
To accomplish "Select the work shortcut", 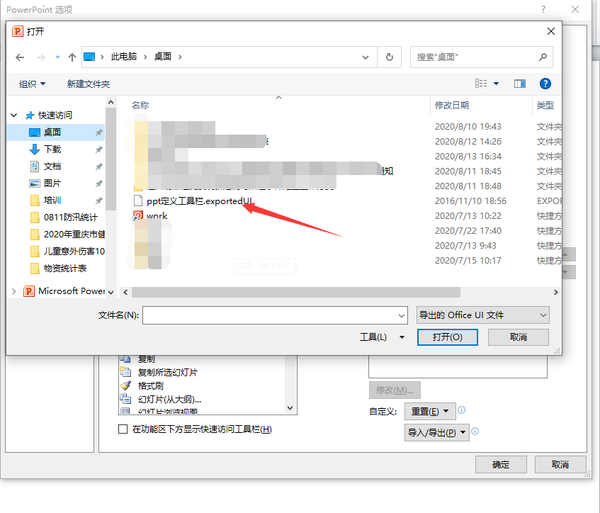I will [157, 216].
